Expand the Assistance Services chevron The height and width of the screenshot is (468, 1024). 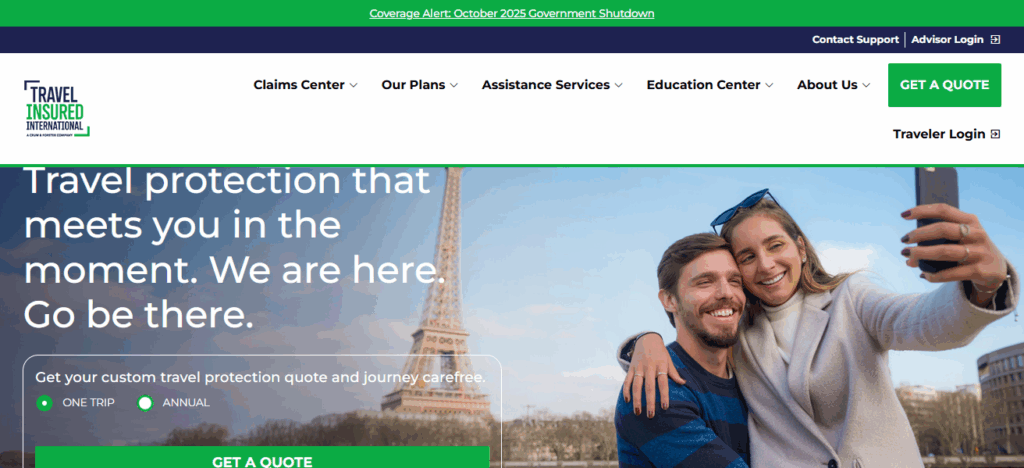(618, 86)
